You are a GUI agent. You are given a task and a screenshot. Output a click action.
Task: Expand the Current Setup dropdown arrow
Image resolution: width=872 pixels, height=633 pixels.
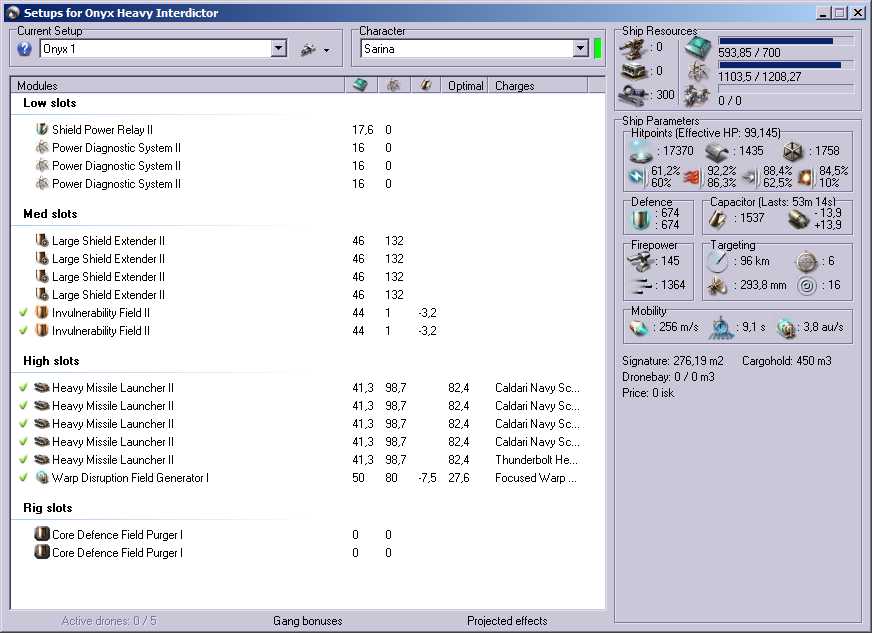pos(279,48)
